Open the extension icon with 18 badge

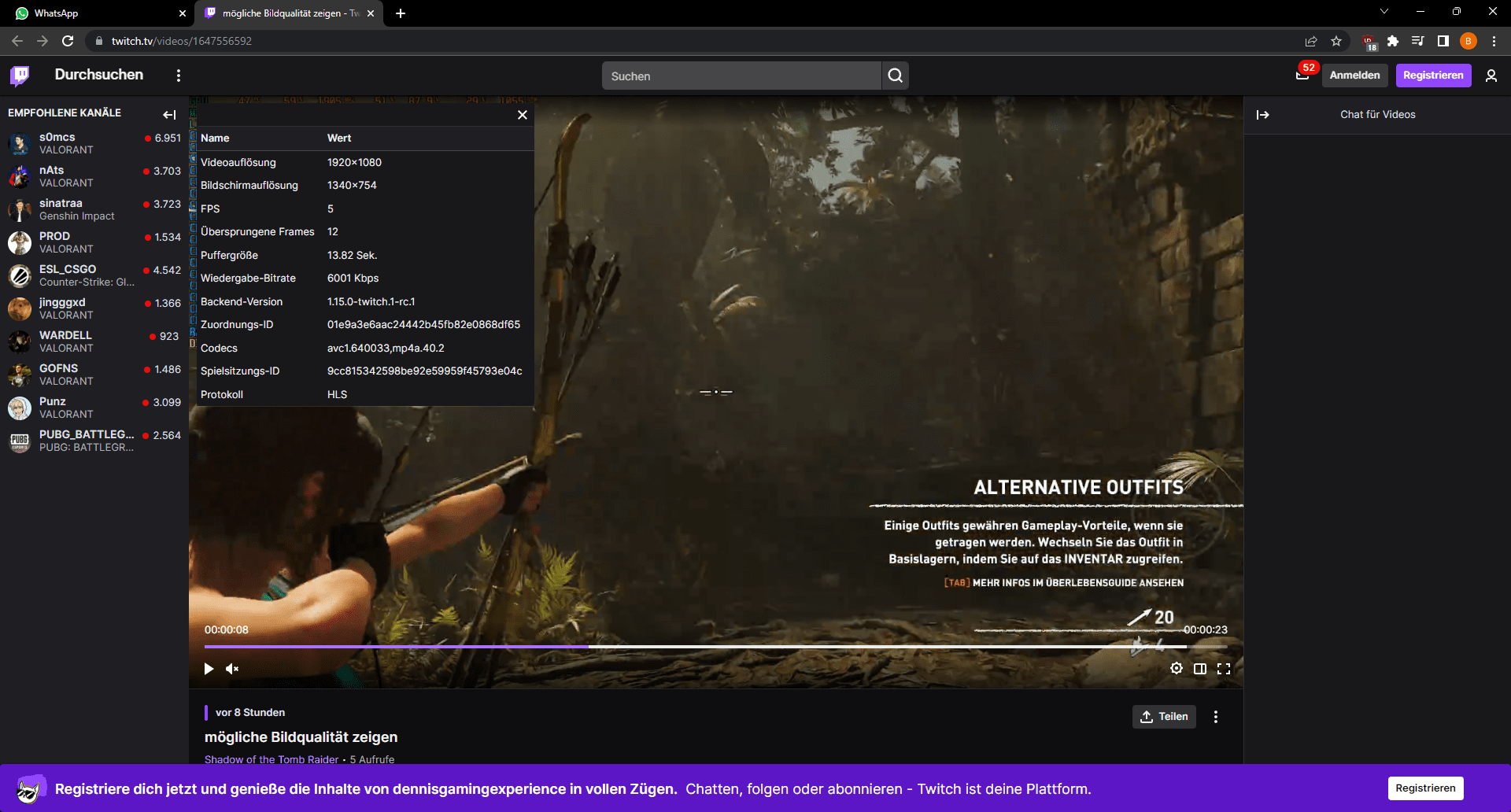click(x=1369, y=42)
